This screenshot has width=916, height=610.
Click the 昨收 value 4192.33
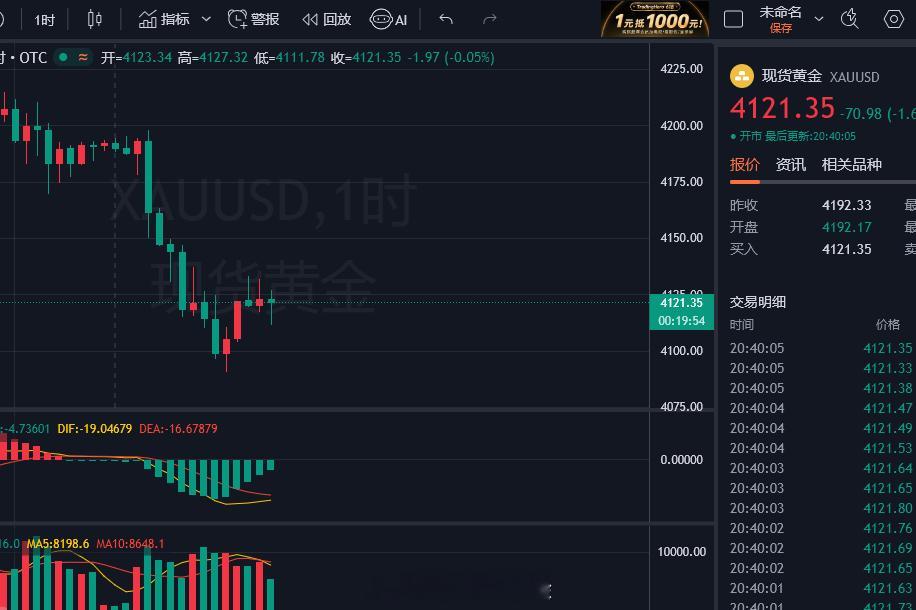point(846,205)
